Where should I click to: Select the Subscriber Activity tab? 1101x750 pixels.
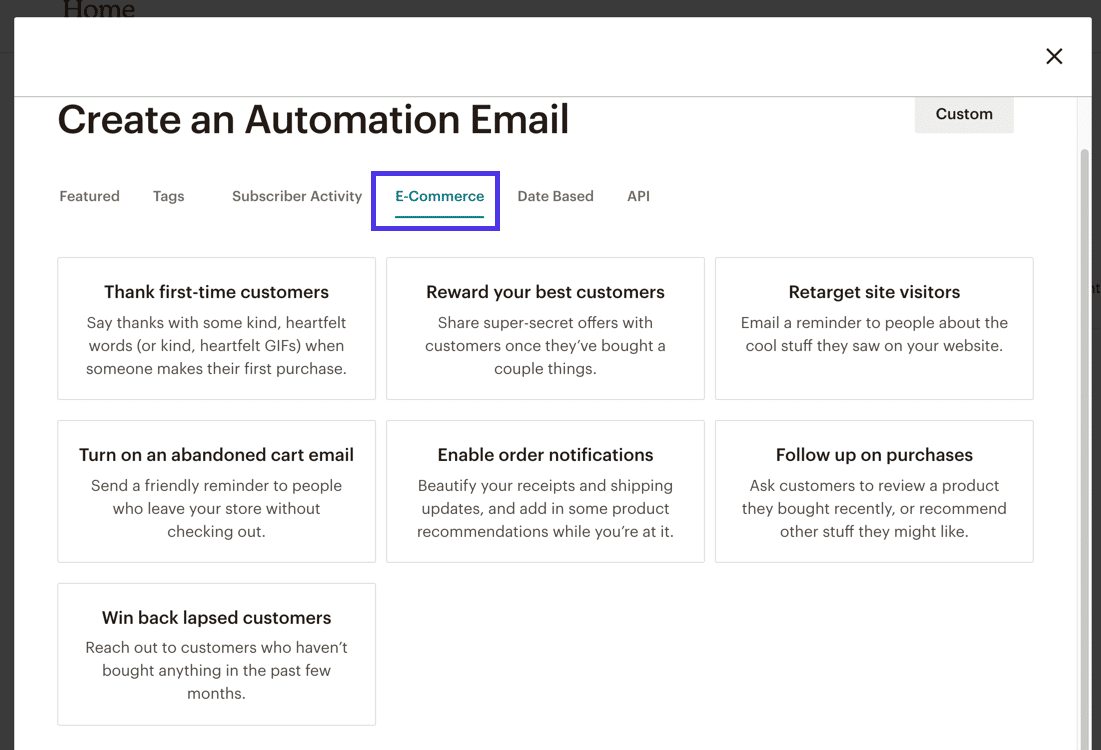point(296,196)
